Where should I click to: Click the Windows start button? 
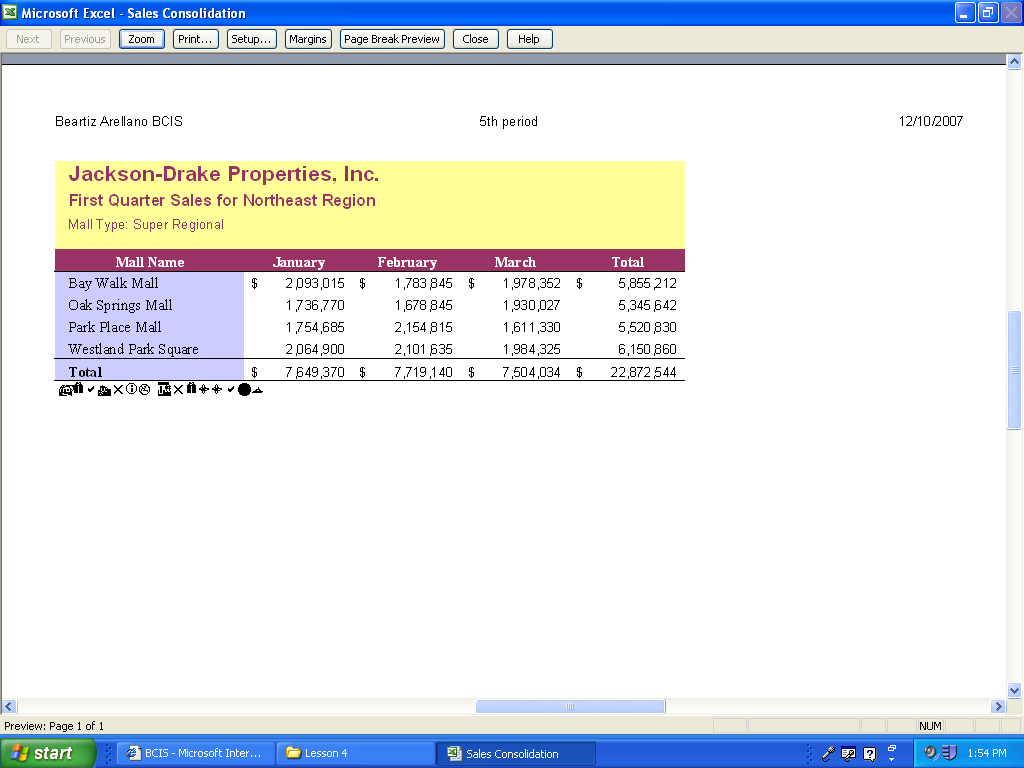tap(47, 753)
